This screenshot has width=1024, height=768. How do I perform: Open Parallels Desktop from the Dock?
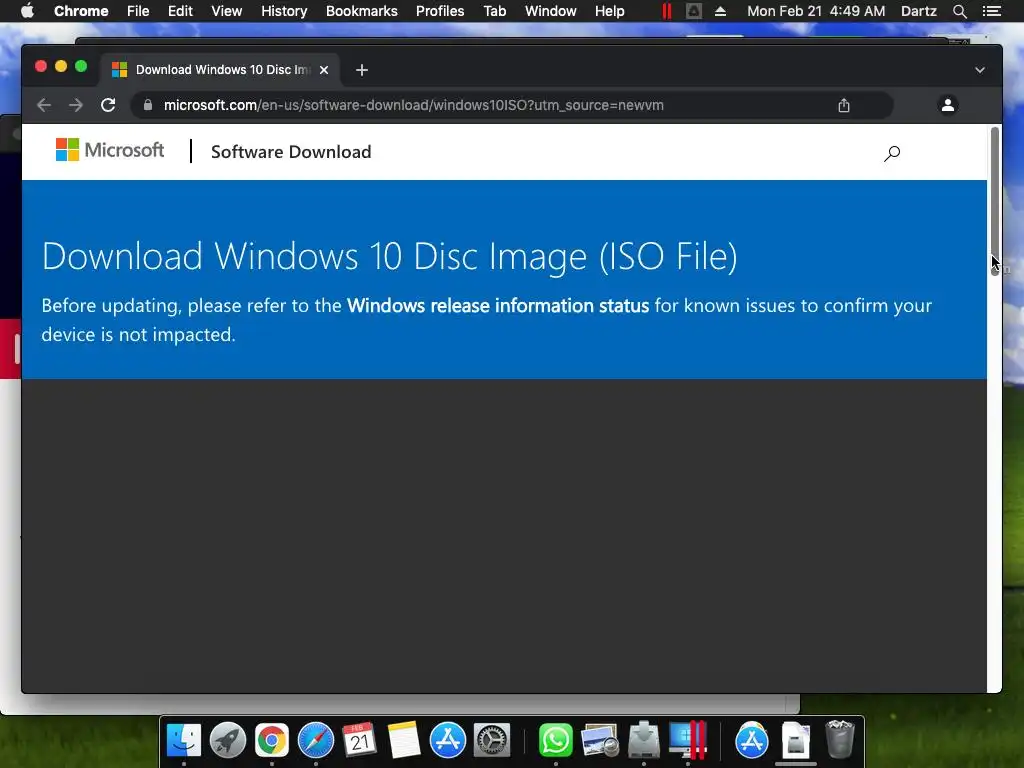(x=688, y=740)
